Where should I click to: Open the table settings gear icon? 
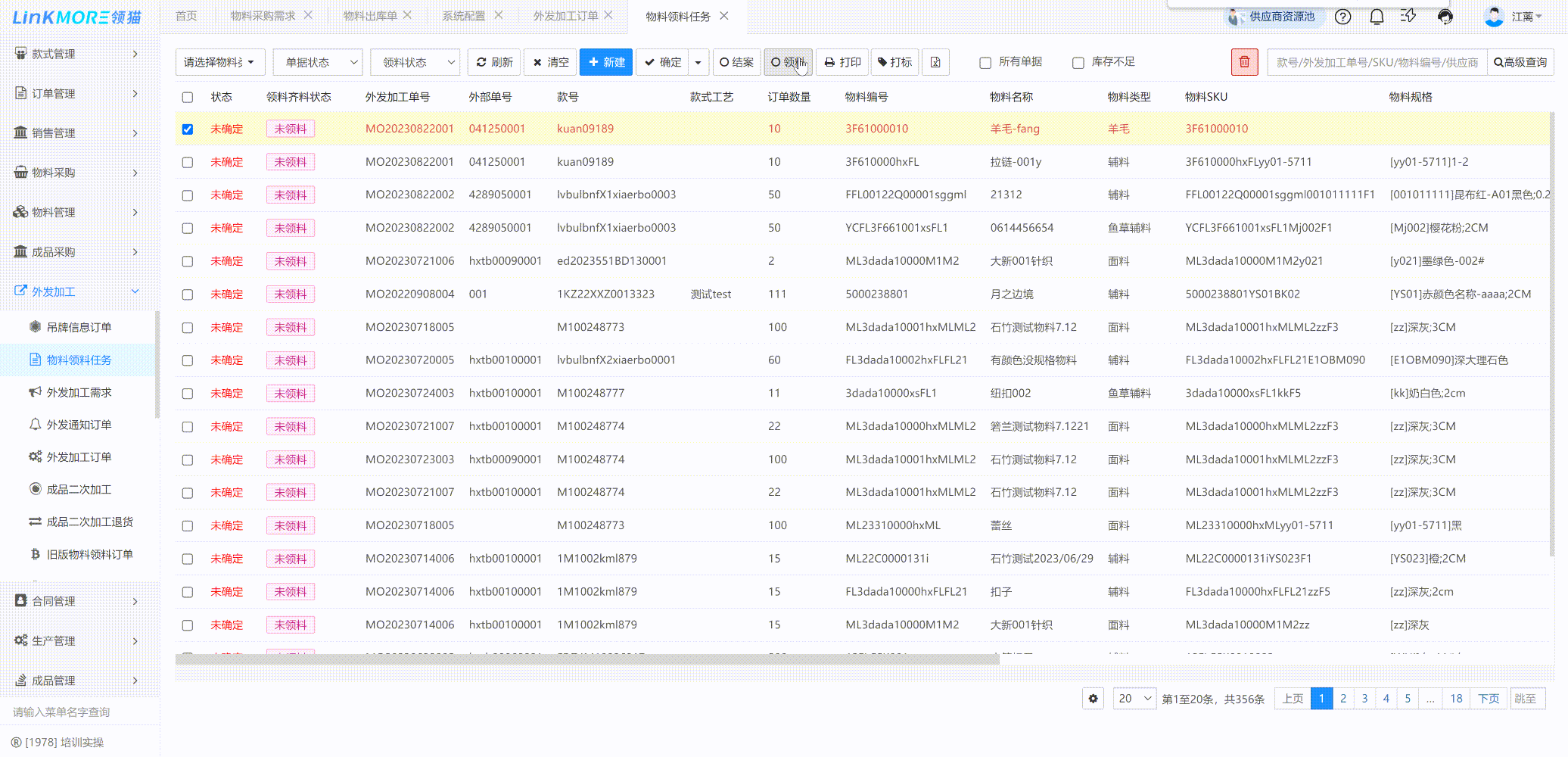click(1093, 699)
